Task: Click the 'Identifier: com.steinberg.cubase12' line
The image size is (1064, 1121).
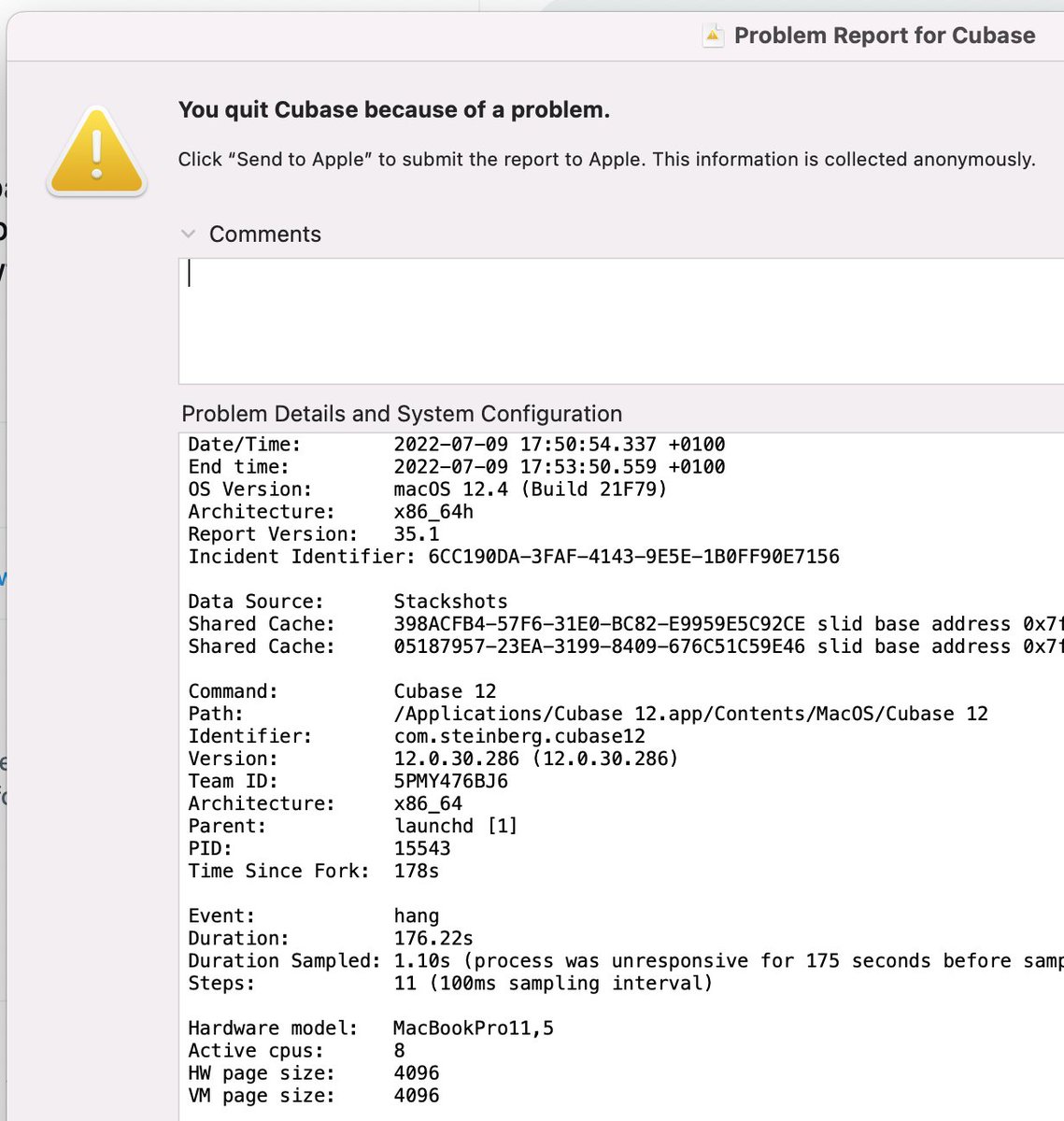Action: tap(417, 736)
